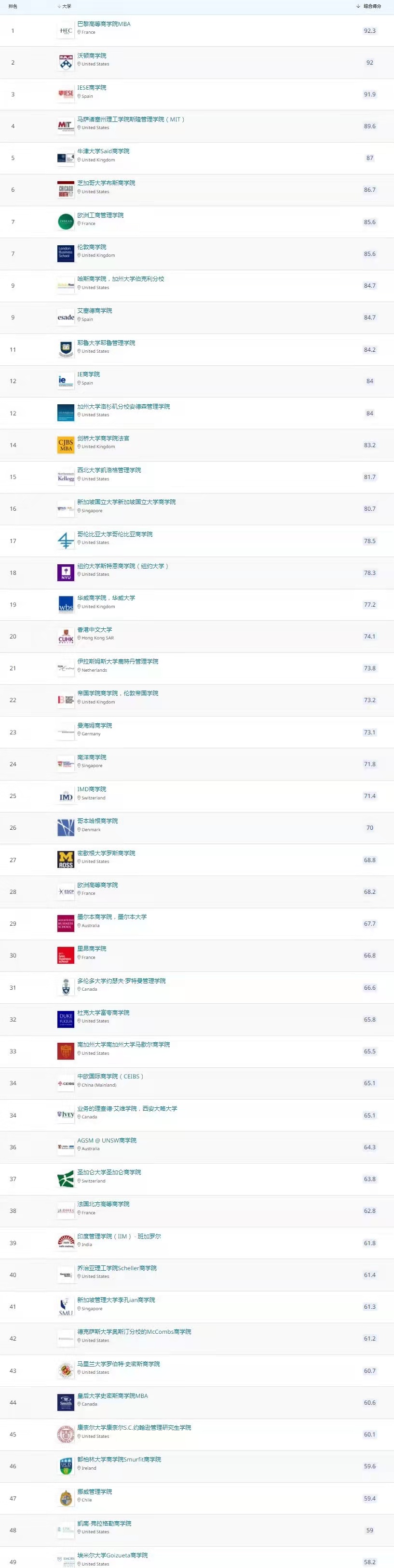Open 香港中文大学 link
The image size is (394, 1568).
click(x=95, y=629)
